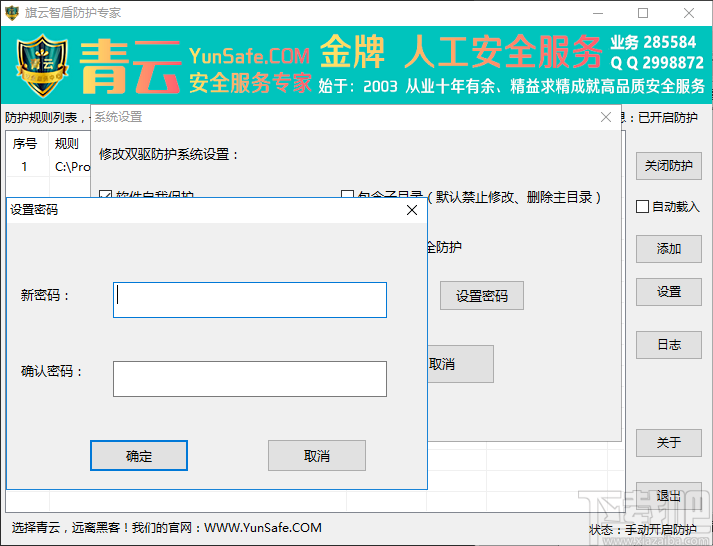Image resolution: width=713 pixels, height=546 pixels.
Task: Click 关闭防护 button in main window
Action: point(668,166)
